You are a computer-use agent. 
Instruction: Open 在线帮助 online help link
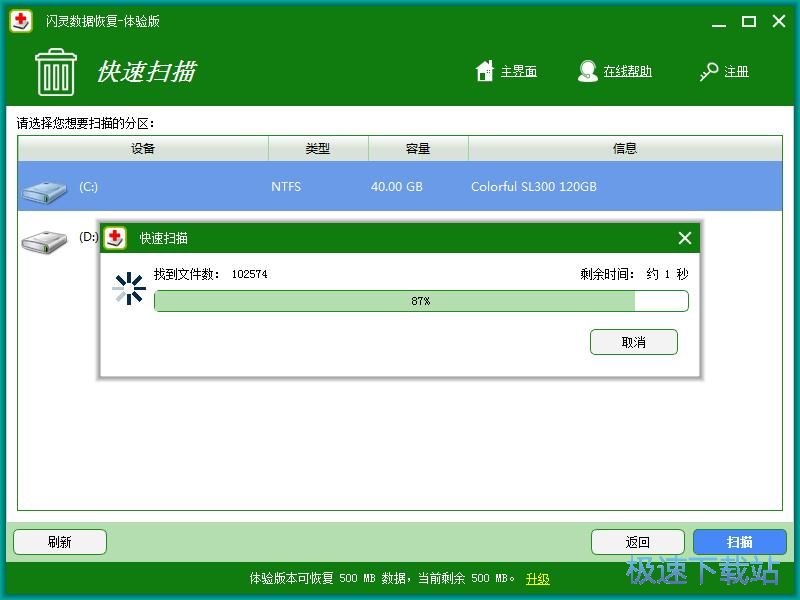(x=628, y=71)
